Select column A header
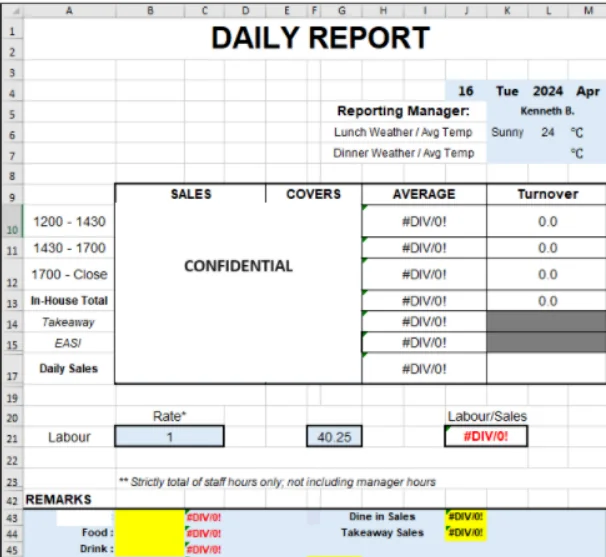The width and height of the screenshot is (606, 557). pos(69,11)
